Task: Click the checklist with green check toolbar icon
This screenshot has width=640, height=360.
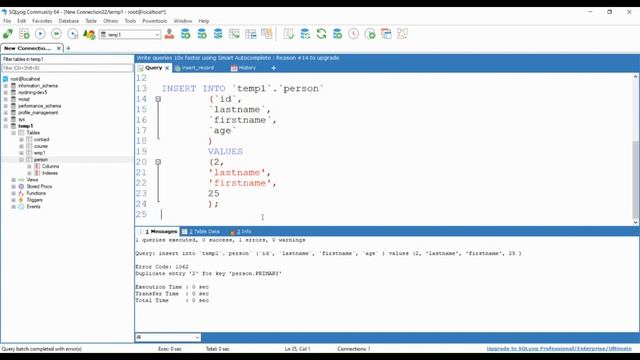Action: point(289,34)
